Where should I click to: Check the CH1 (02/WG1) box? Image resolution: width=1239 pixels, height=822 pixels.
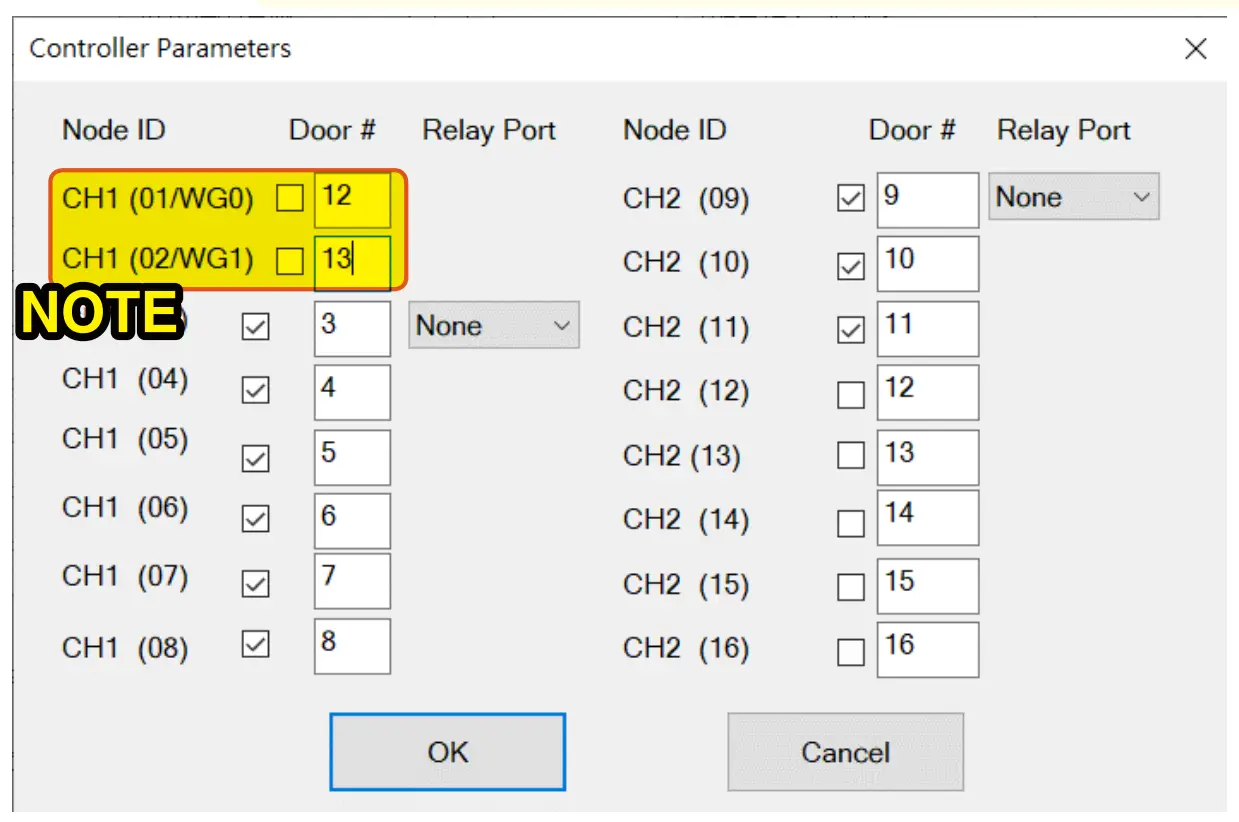coord(289,263)
